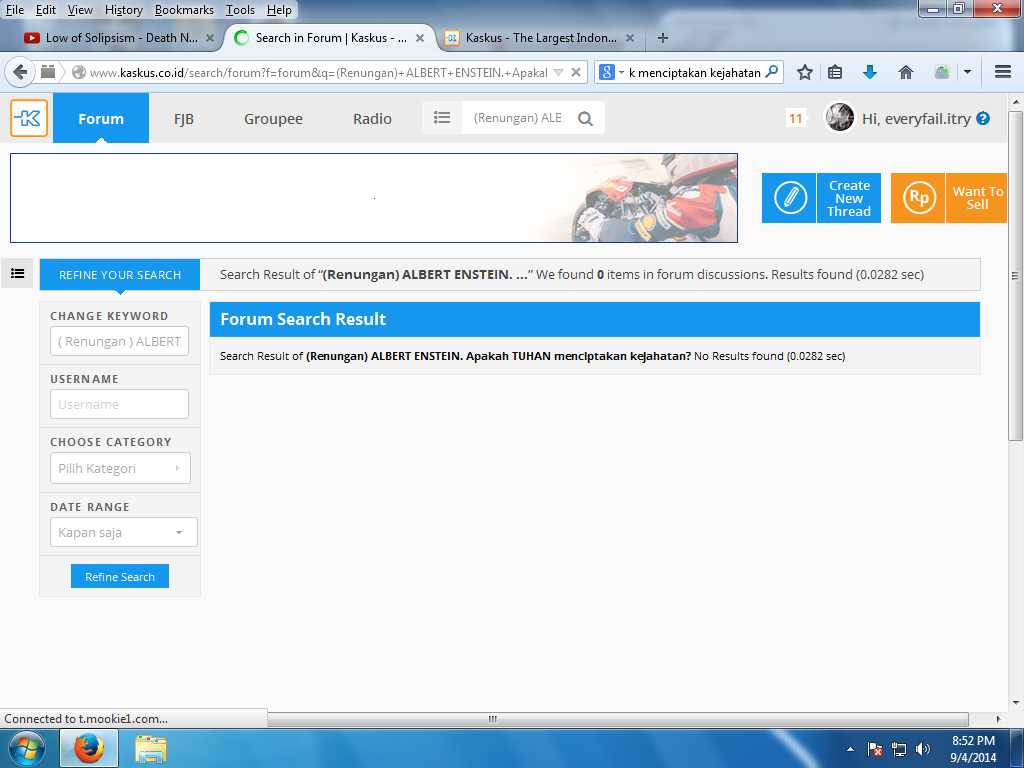Screen dimensions: 1024x768
Task: Click the vertical scrollbar thumb
Action: [1015, 275]
